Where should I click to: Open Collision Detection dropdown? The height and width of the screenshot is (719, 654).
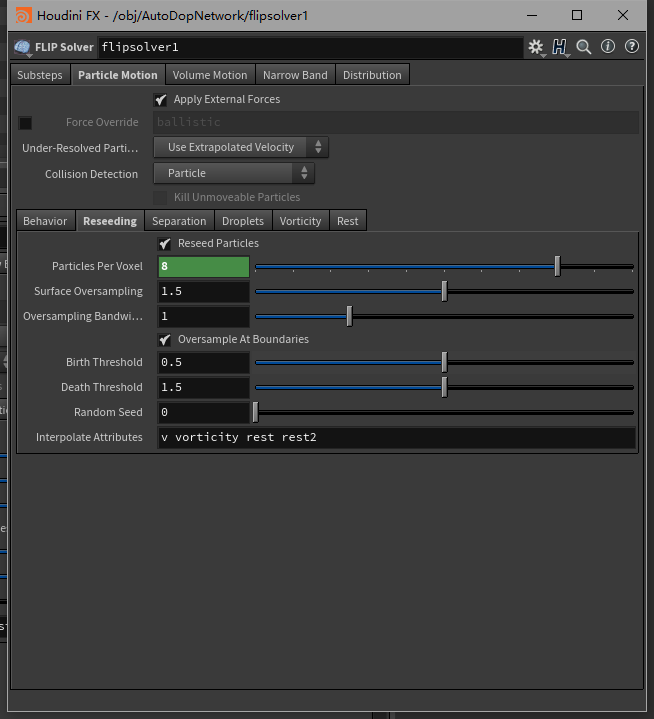[234, 173]
